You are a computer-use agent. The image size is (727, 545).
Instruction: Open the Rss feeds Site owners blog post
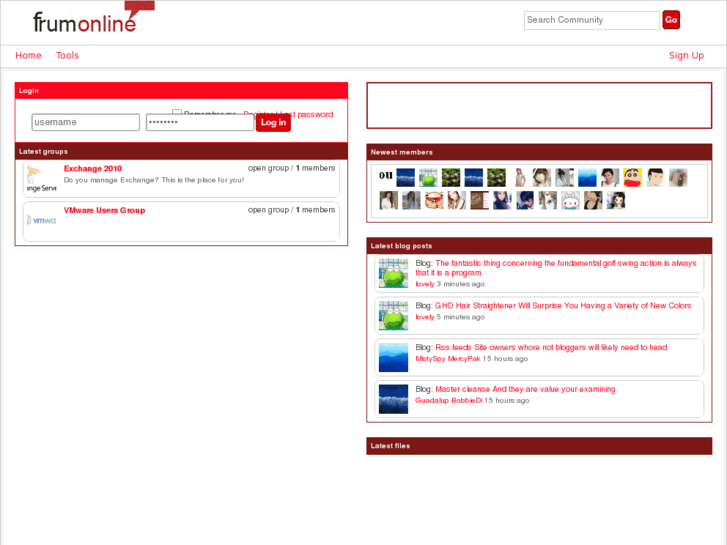click(551, 347)
